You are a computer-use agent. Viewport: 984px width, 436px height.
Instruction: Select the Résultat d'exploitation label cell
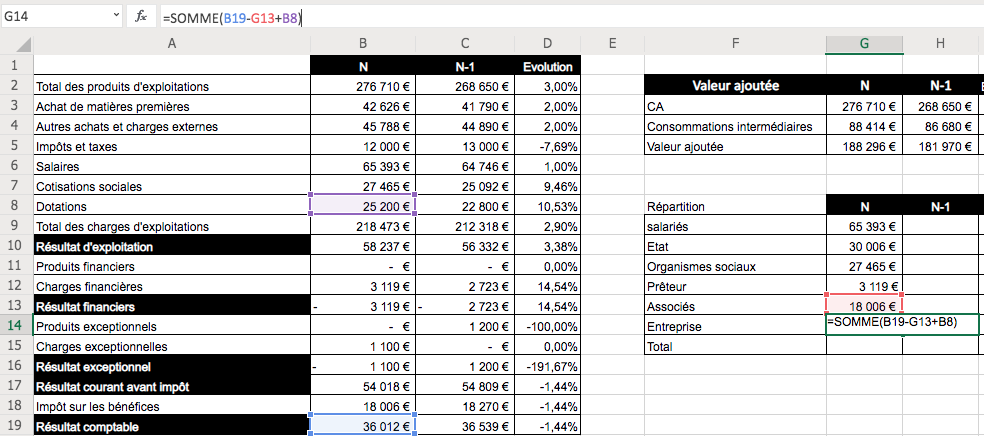[171, 247]
